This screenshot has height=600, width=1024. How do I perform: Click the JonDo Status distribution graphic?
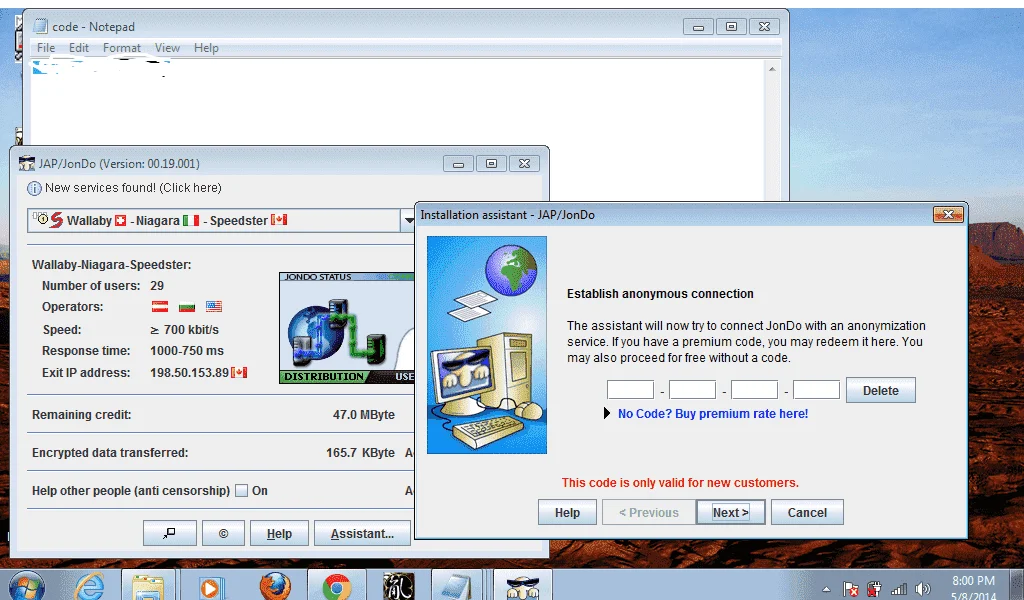[x=346, y=328]
